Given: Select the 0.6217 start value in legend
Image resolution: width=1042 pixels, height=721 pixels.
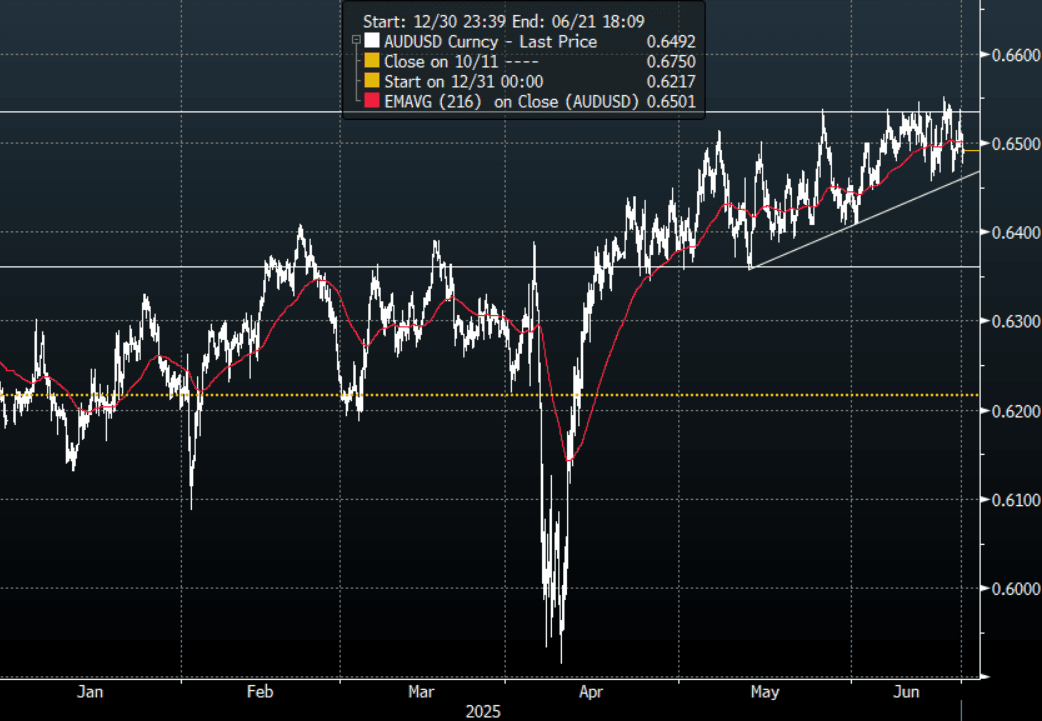Looking at the screenshot, I should (x=671, y=81).
